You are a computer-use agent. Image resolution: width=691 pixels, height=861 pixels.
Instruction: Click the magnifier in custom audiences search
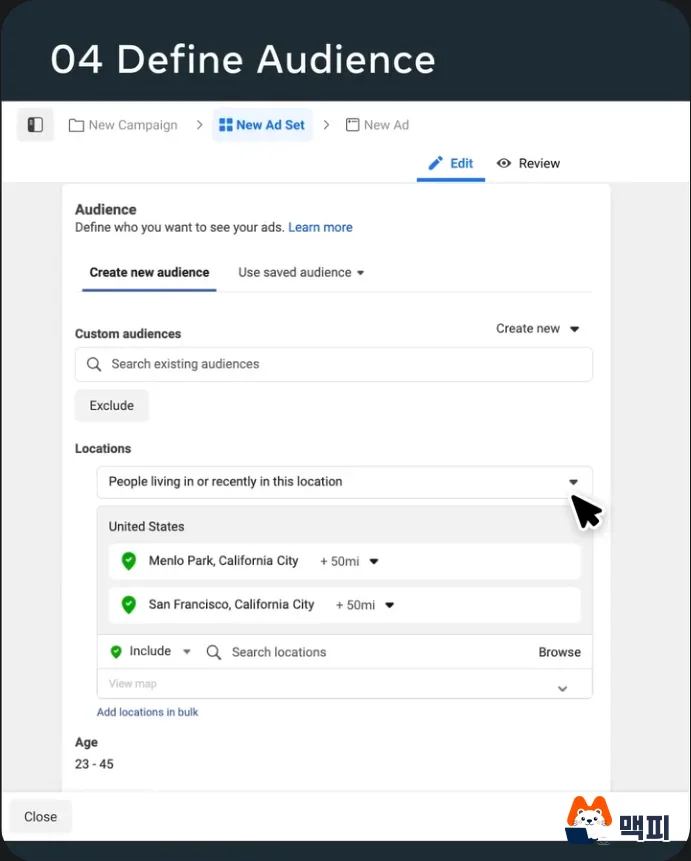click(x=94, y=364)
